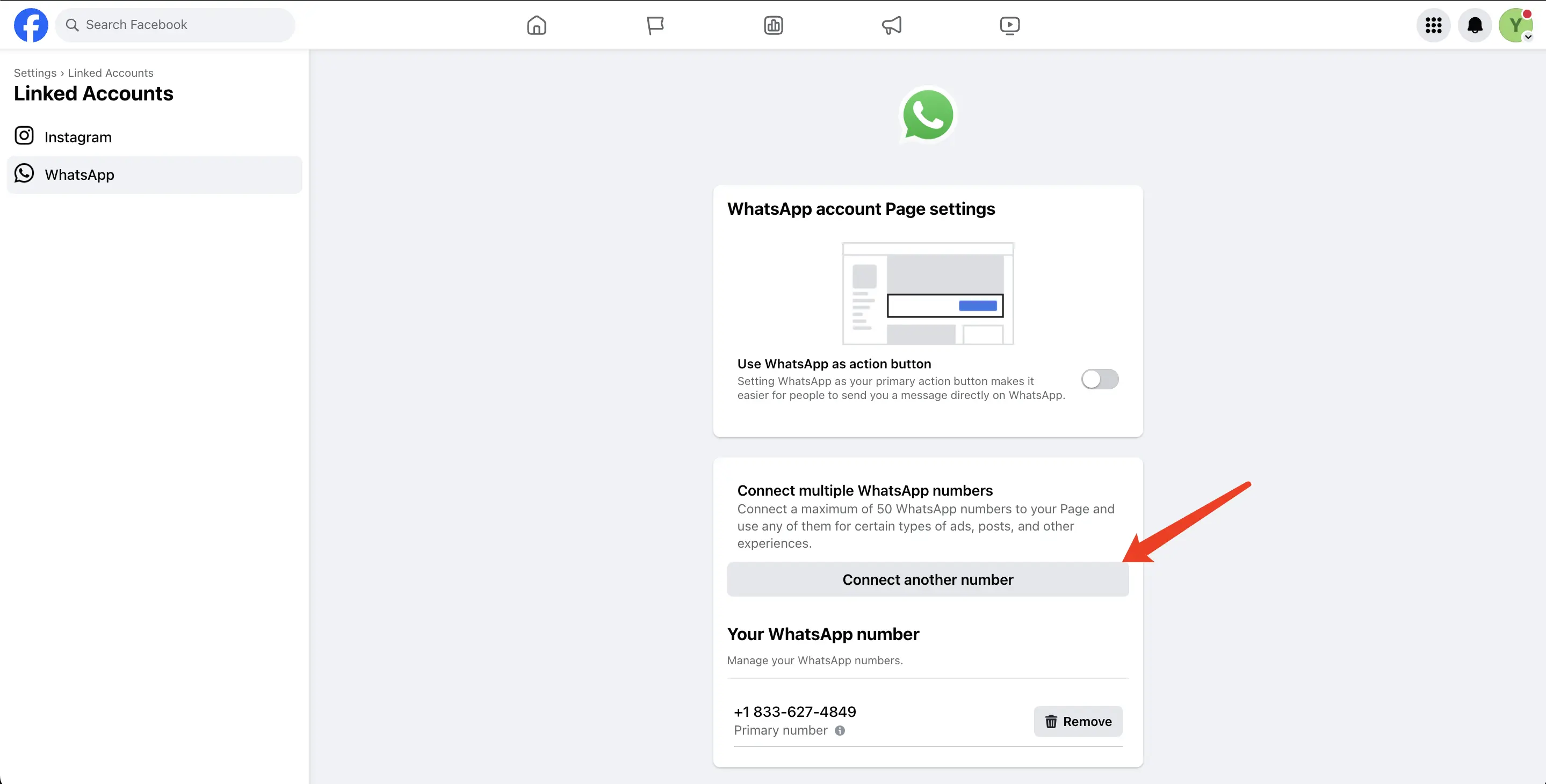Select Instagram in the sidebar
The height and width of the screenshot is (784, 1546).
click(154, 137)
